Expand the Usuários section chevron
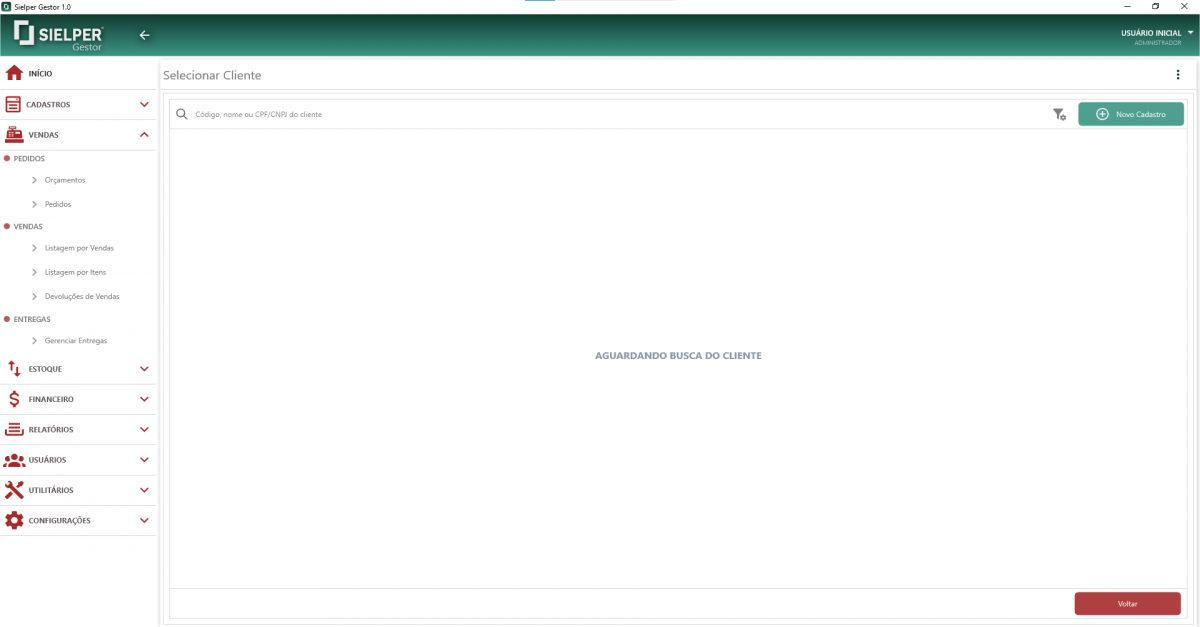1200x627 pixels. coord(144,460)
